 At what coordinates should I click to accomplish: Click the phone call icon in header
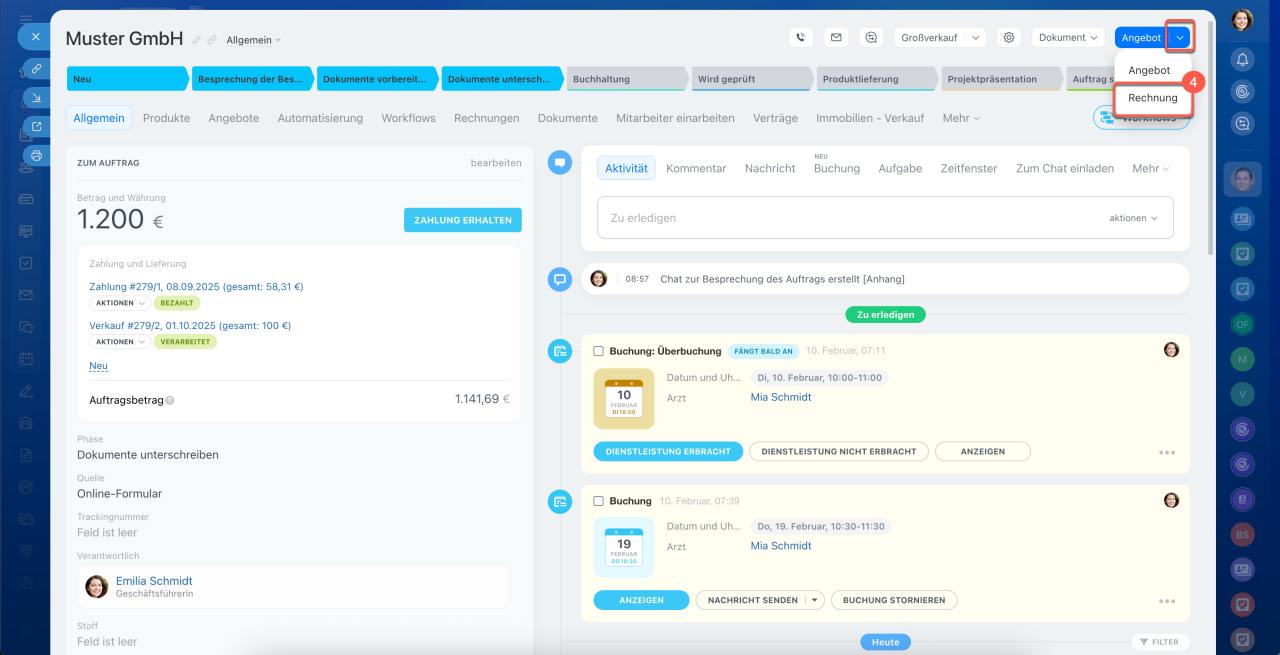pos(800,37)
